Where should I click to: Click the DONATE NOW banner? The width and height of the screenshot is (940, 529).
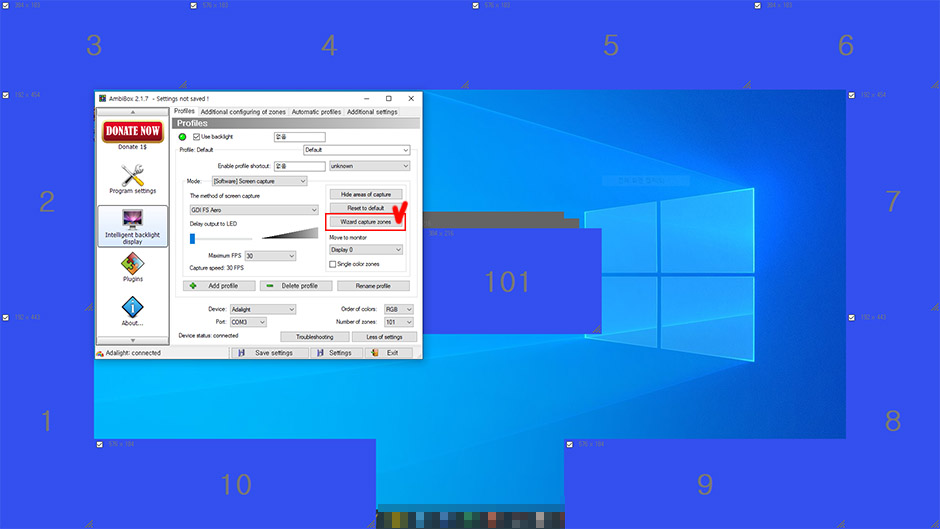(x=132, y=131)
